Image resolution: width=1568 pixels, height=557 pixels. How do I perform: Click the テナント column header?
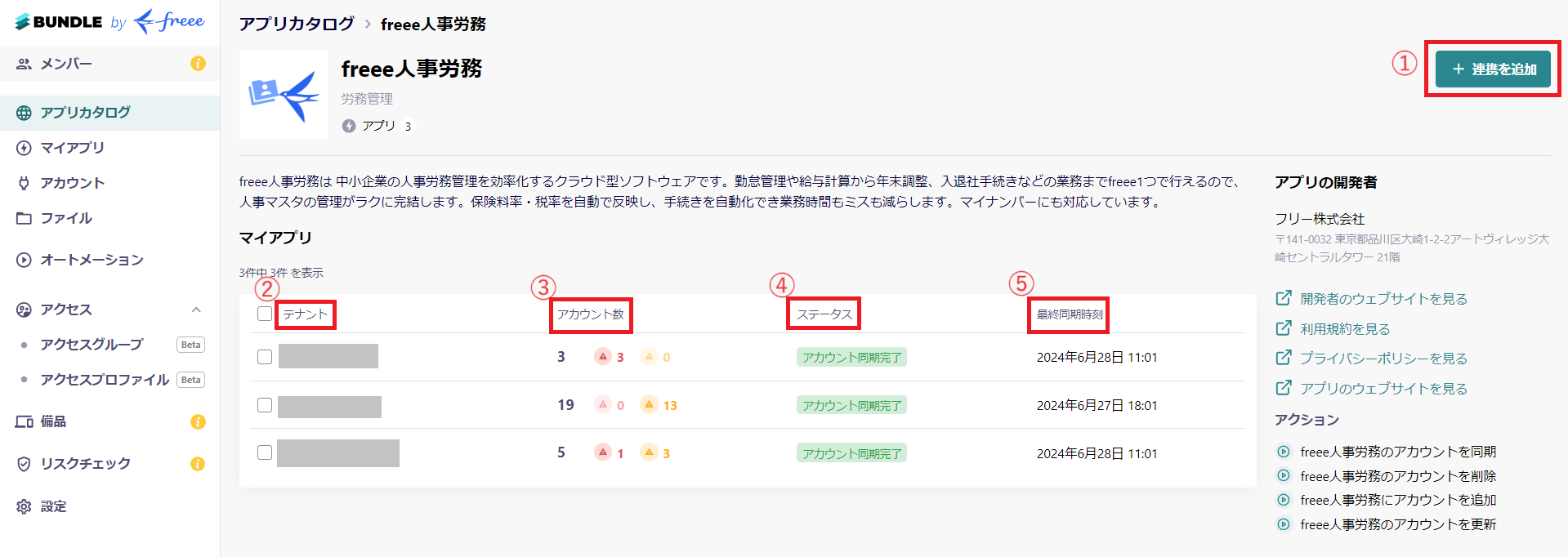click(306, 314)
